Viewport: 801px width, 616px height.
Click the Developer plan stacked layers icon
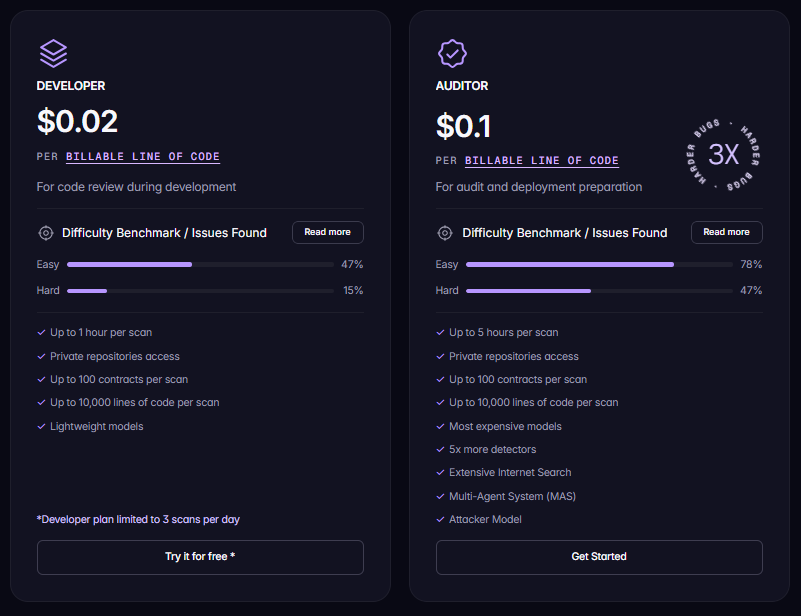53,53
